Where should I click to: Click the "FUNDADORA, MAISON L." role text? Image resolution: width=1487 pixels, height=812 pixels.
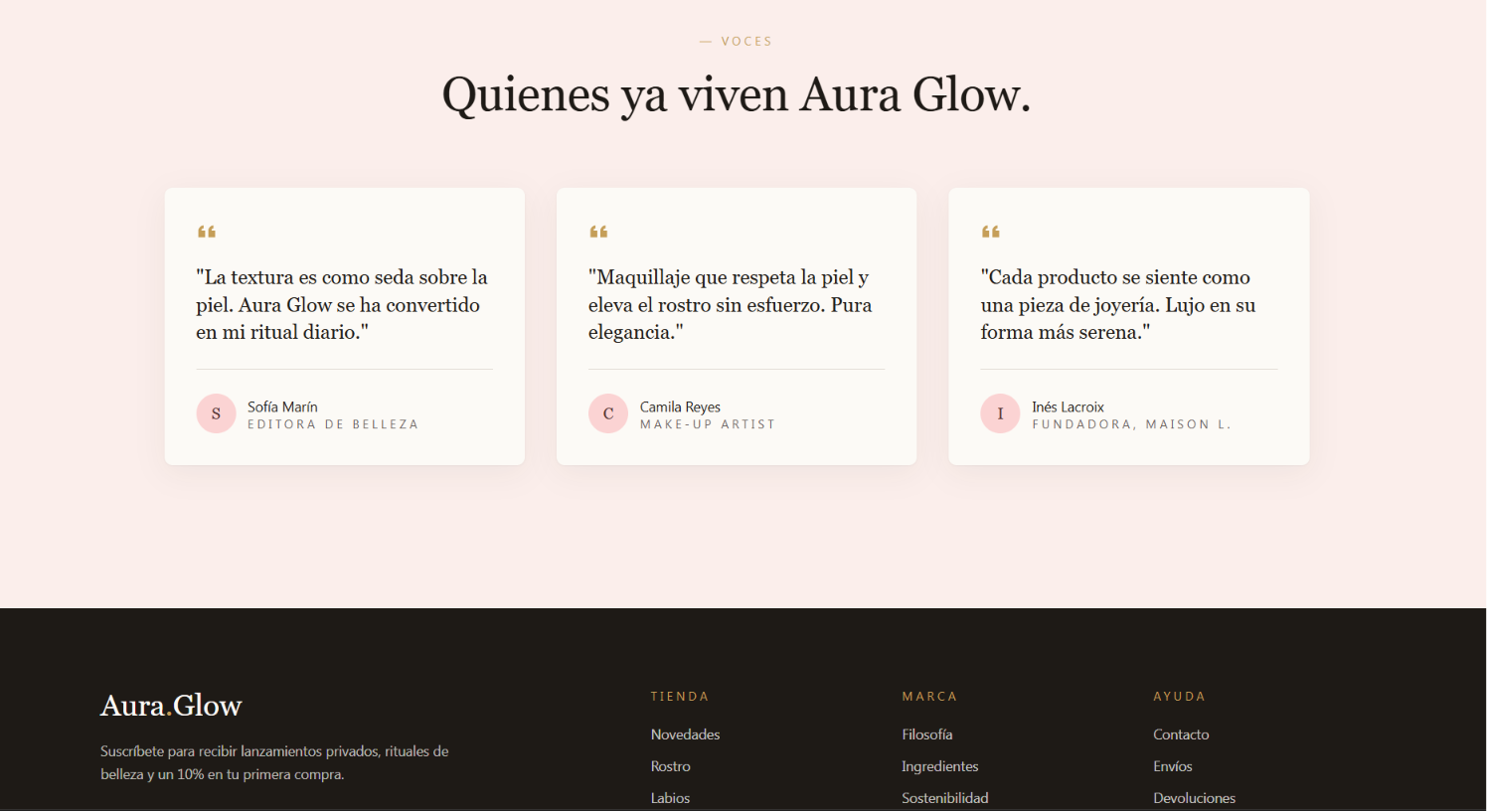(x=1131, y=424)
